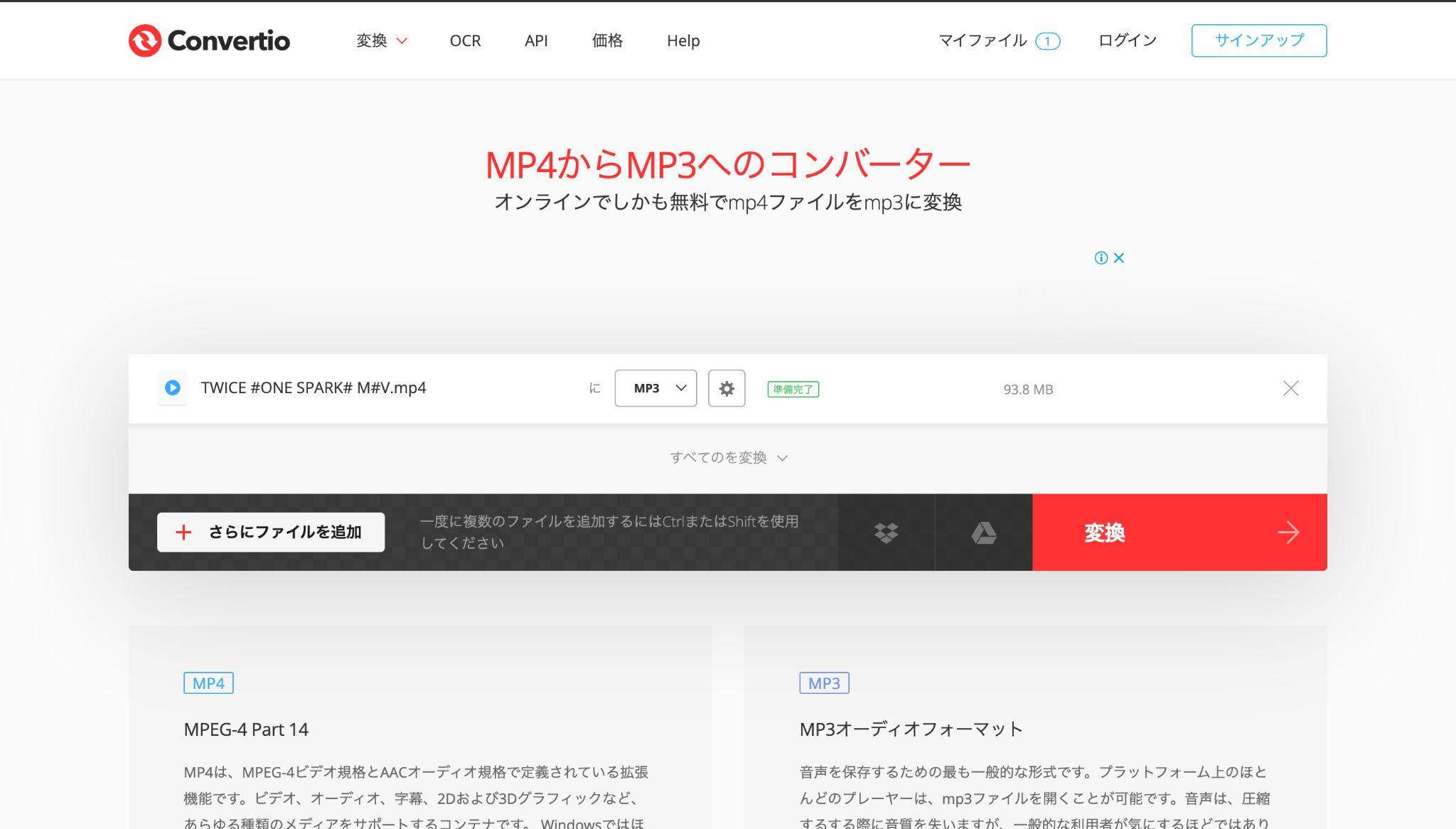Open ad info icon
Image resolution: width=1456 pixels, height=829 pixels.
point(1101,258)
